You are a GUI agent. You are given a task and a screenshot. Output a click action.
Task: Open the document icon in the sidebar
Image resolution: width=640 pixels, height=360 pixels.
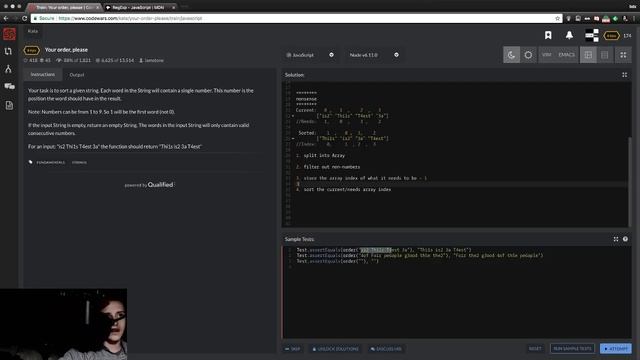[9, 105]
